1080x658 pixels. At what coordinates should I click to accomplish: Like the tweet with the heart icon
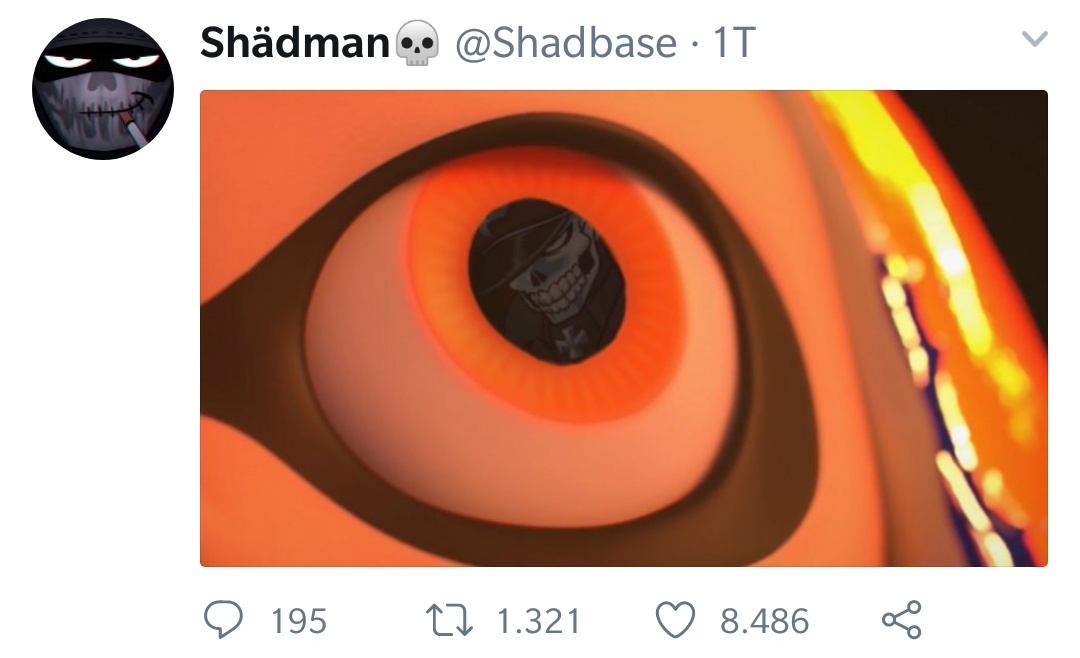675,619
